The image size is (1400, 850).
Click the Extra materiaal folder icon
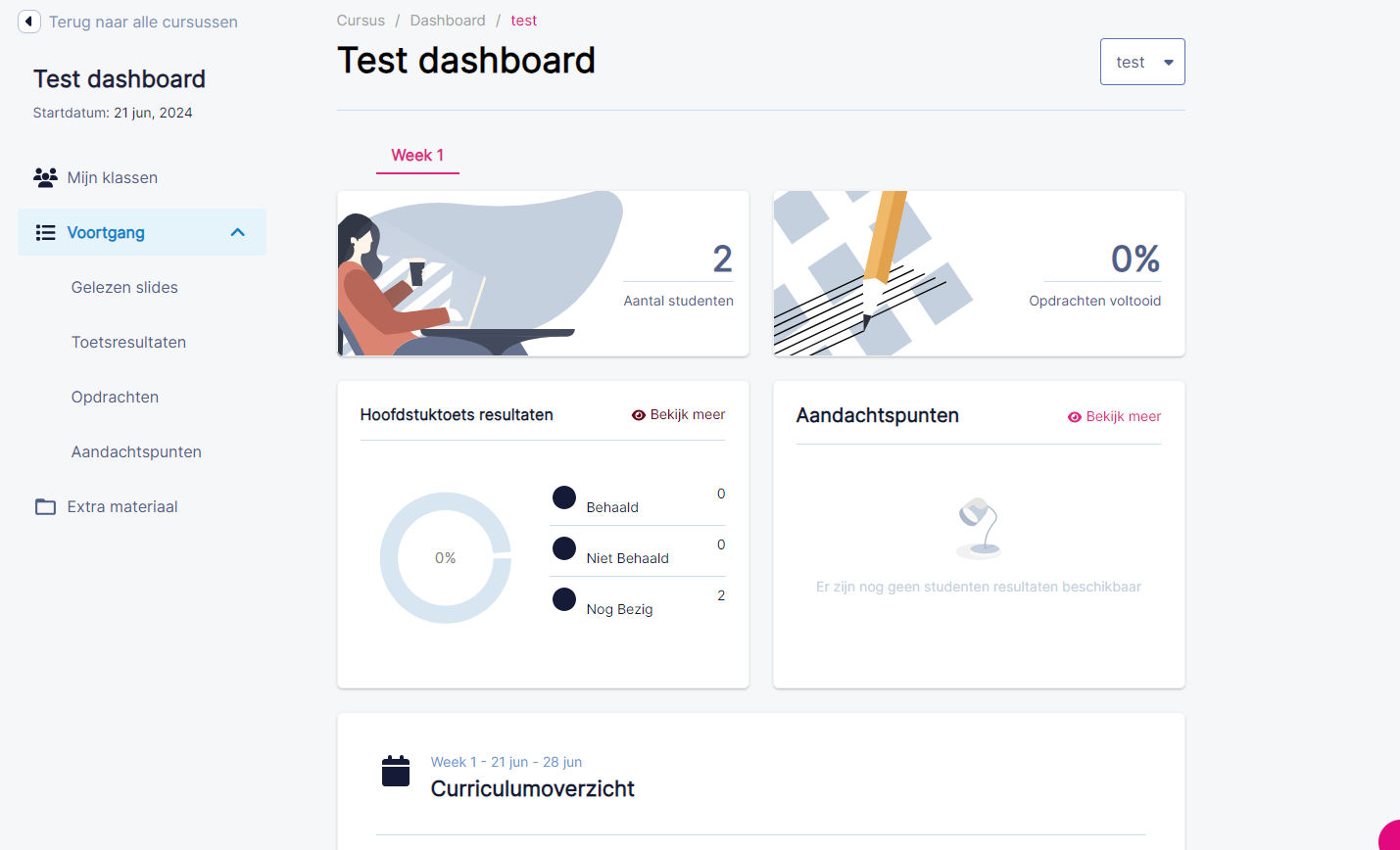click(45, 506)
